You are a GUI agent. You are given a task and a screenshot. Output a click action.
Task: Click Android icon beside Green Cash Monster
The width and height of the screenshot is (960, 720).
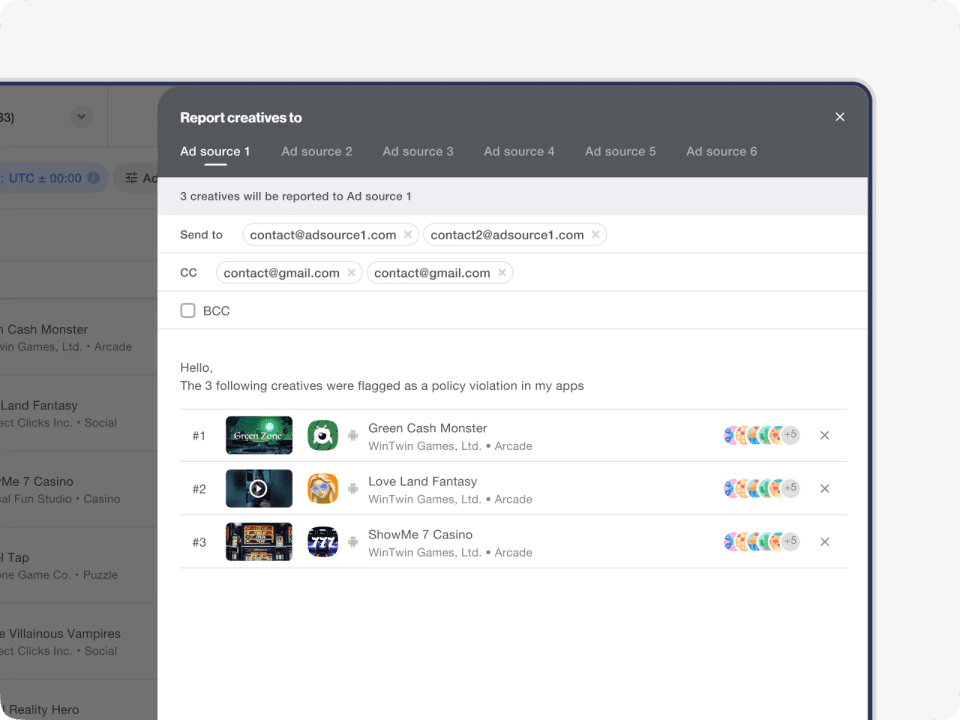[x=353, y=435]
